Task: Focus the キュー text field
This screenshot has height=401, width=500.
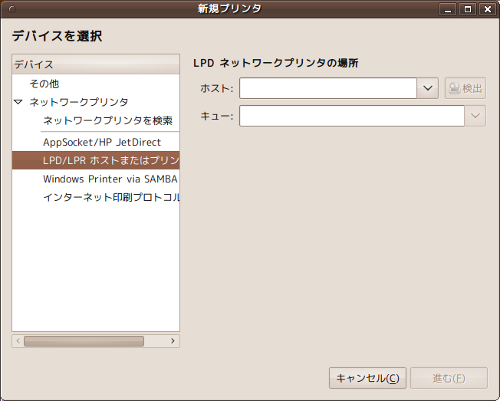Action: pos(352,116)
